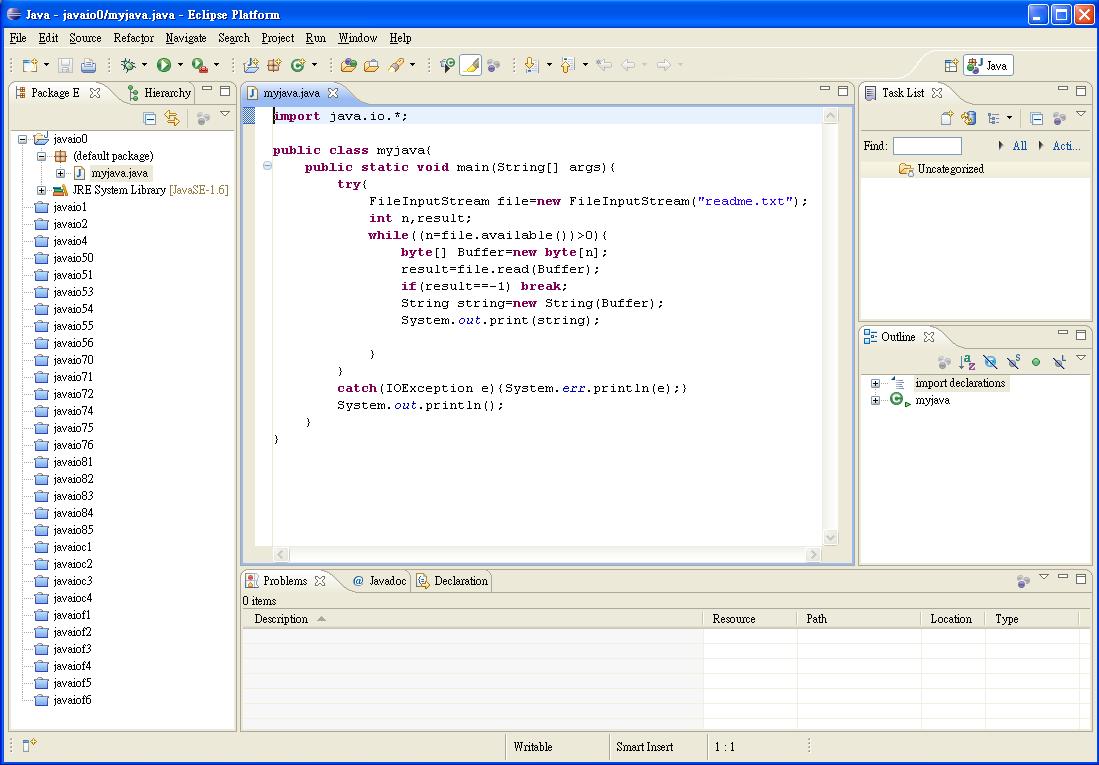Switch to the Javadoc tab
Screen dimensions: 1099x765
pos(379,581)
